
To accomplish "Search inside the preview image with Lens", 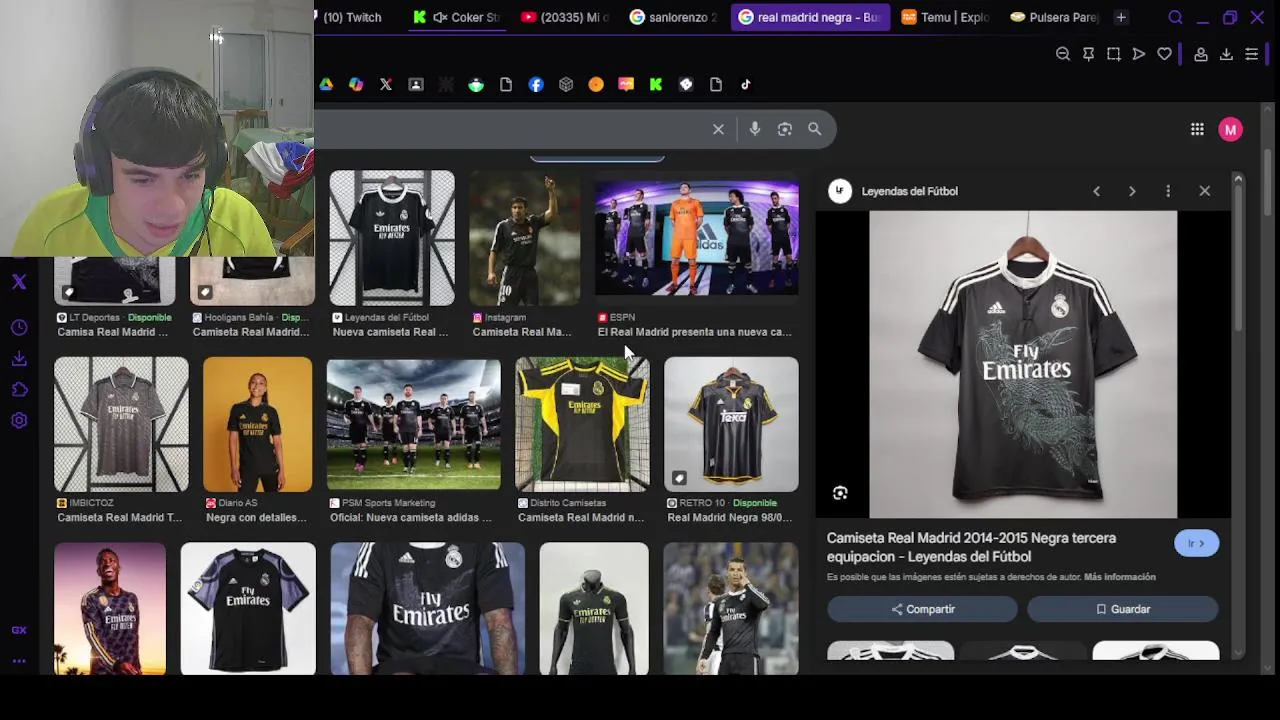I will 840,493.
